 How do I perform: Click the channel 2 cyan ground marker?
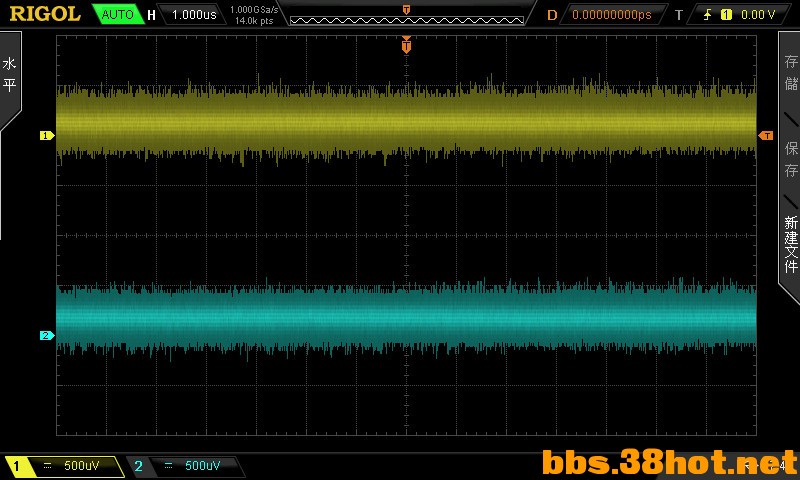click(47, 335)
